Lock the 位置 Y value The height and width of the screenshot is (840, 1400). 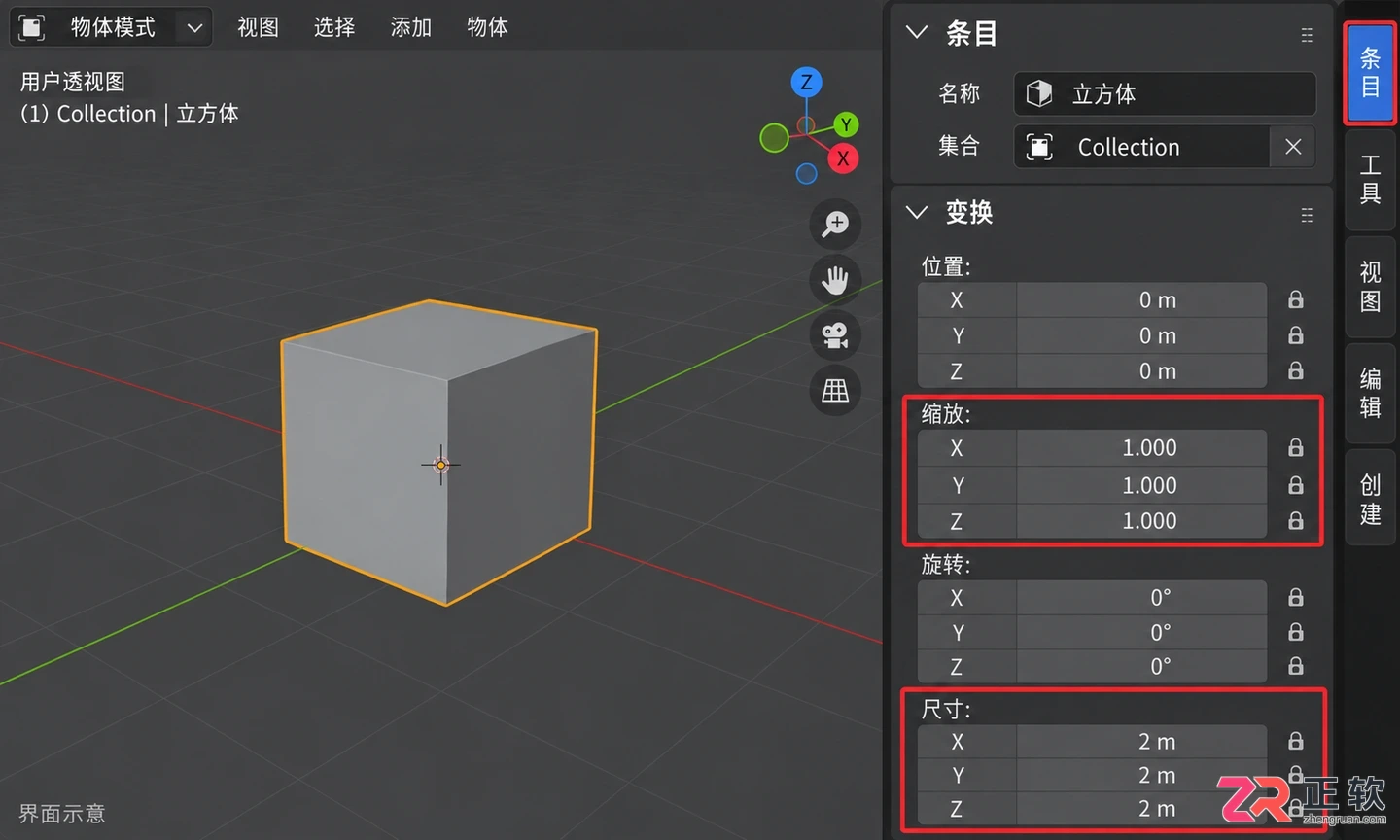tap(1296, 335)
